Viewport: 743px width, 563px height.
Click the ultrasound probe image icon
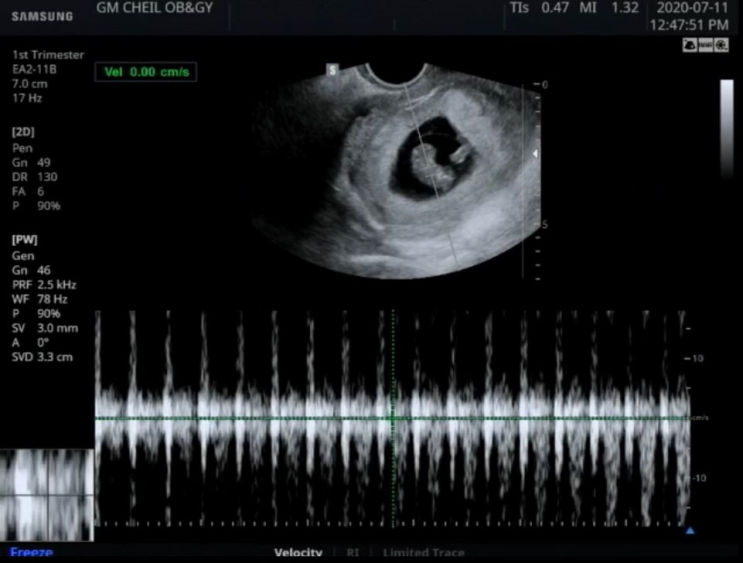(x=690, y=45)
